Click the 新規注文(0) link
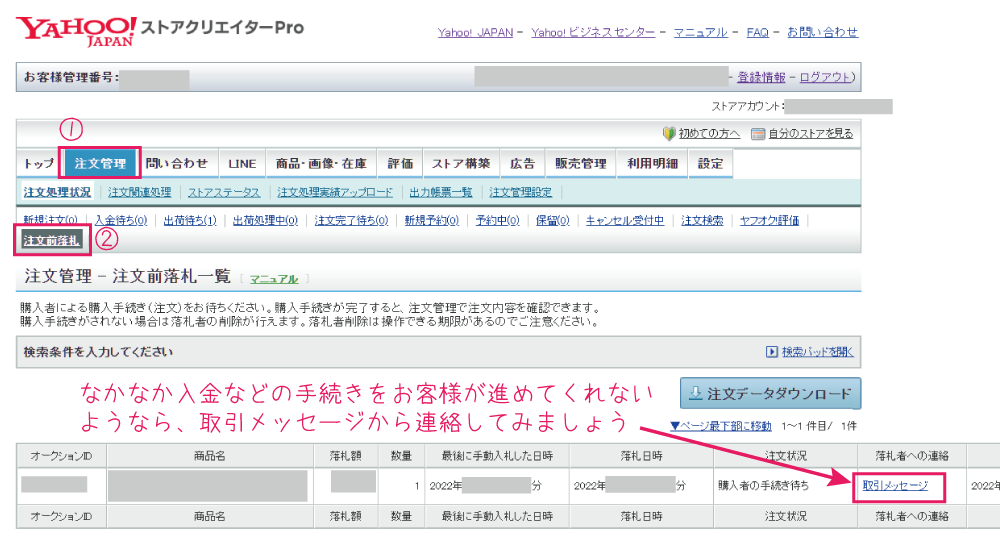The image size is (1000, 540). [x=50, y=220]
